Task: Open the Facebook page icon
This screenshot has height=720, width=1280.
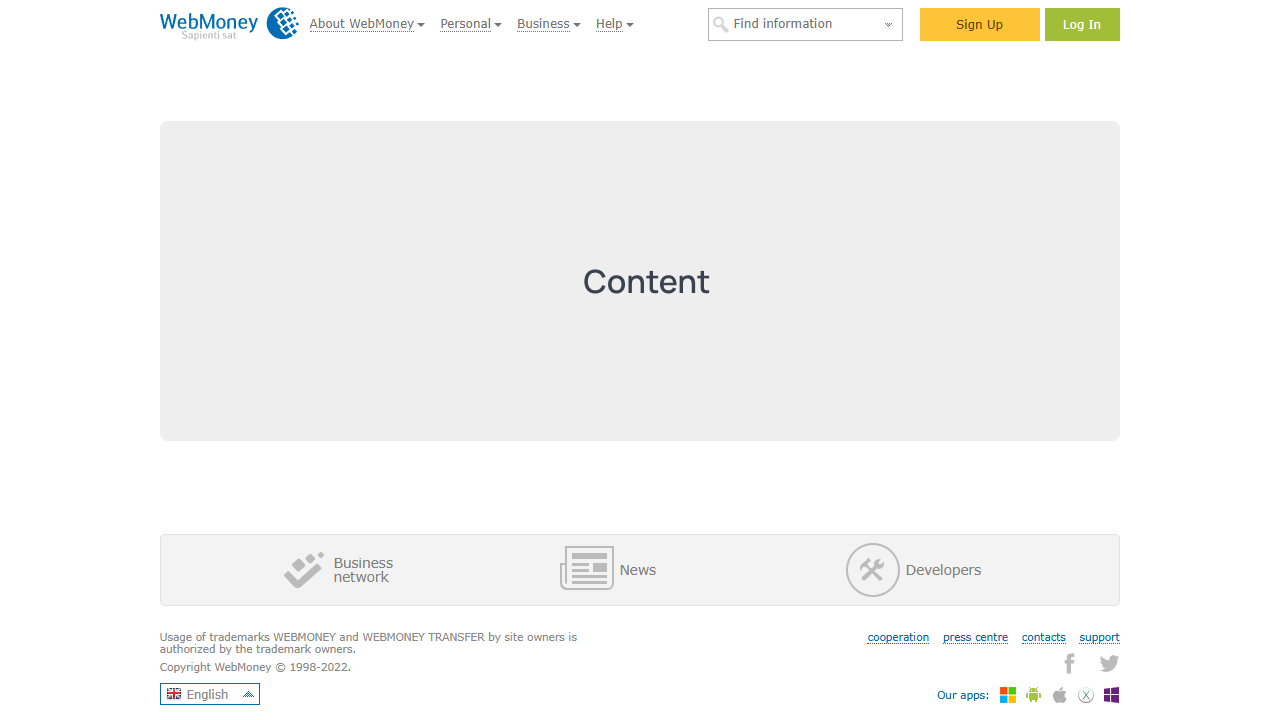Action: click(x=1069, y=663)
